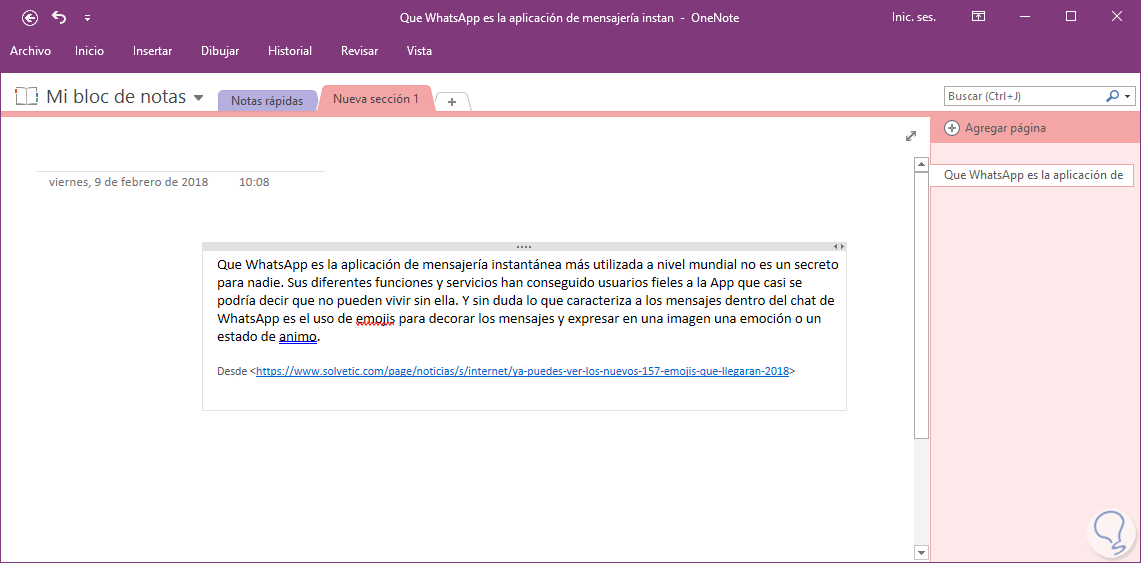
Task: Click the page time 10:08
Action: point(254,182)
